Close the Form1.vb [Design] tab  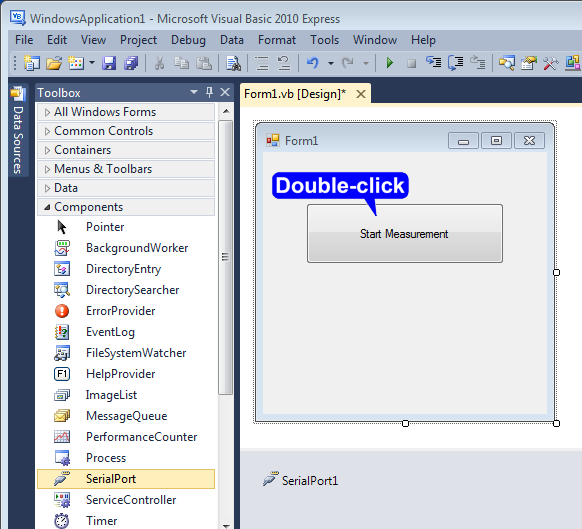point(361,94)
